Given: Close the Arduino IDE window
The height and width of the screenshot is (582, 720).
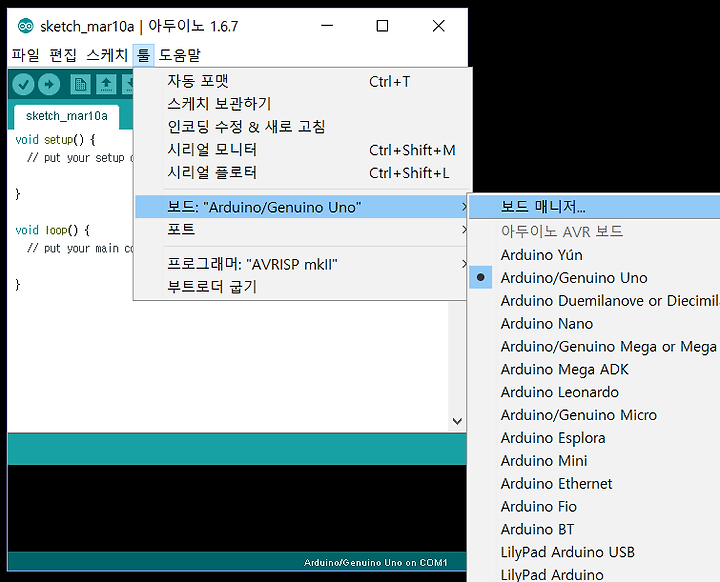Looking at the screenshot, I should (439, 26).
